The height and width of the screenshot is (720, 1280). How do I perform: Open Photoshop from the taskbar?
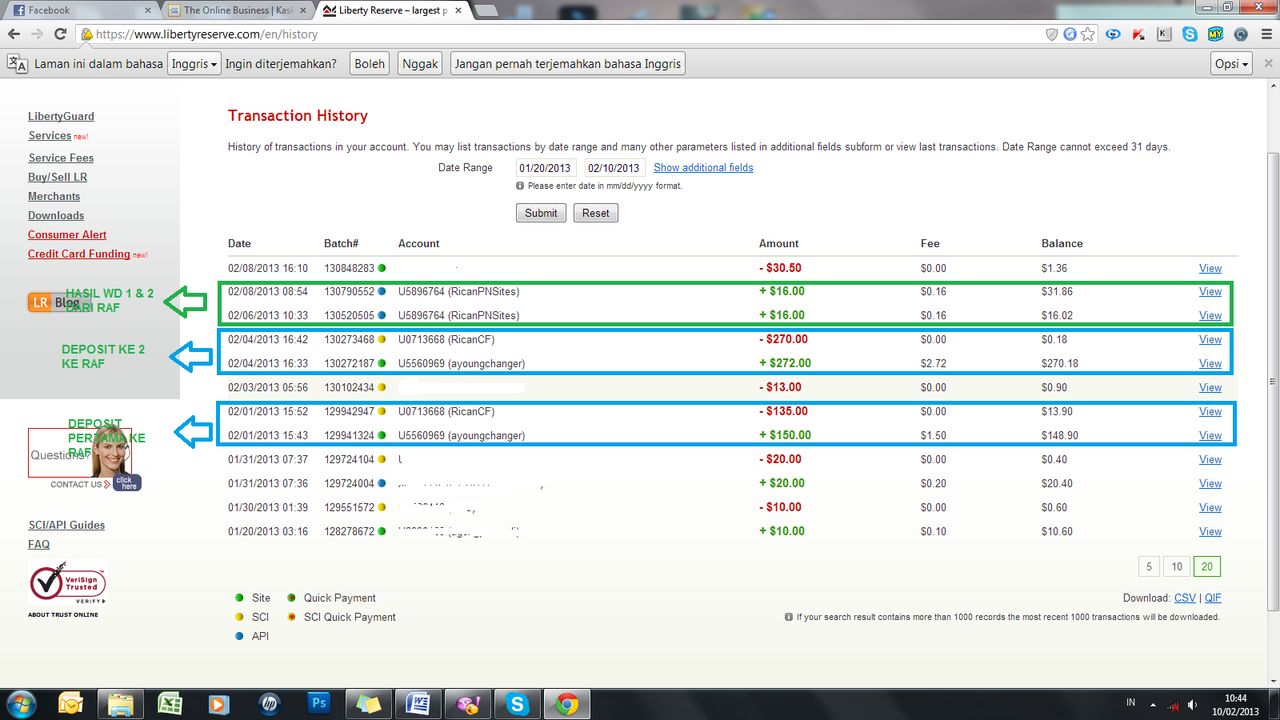(320, 703)
